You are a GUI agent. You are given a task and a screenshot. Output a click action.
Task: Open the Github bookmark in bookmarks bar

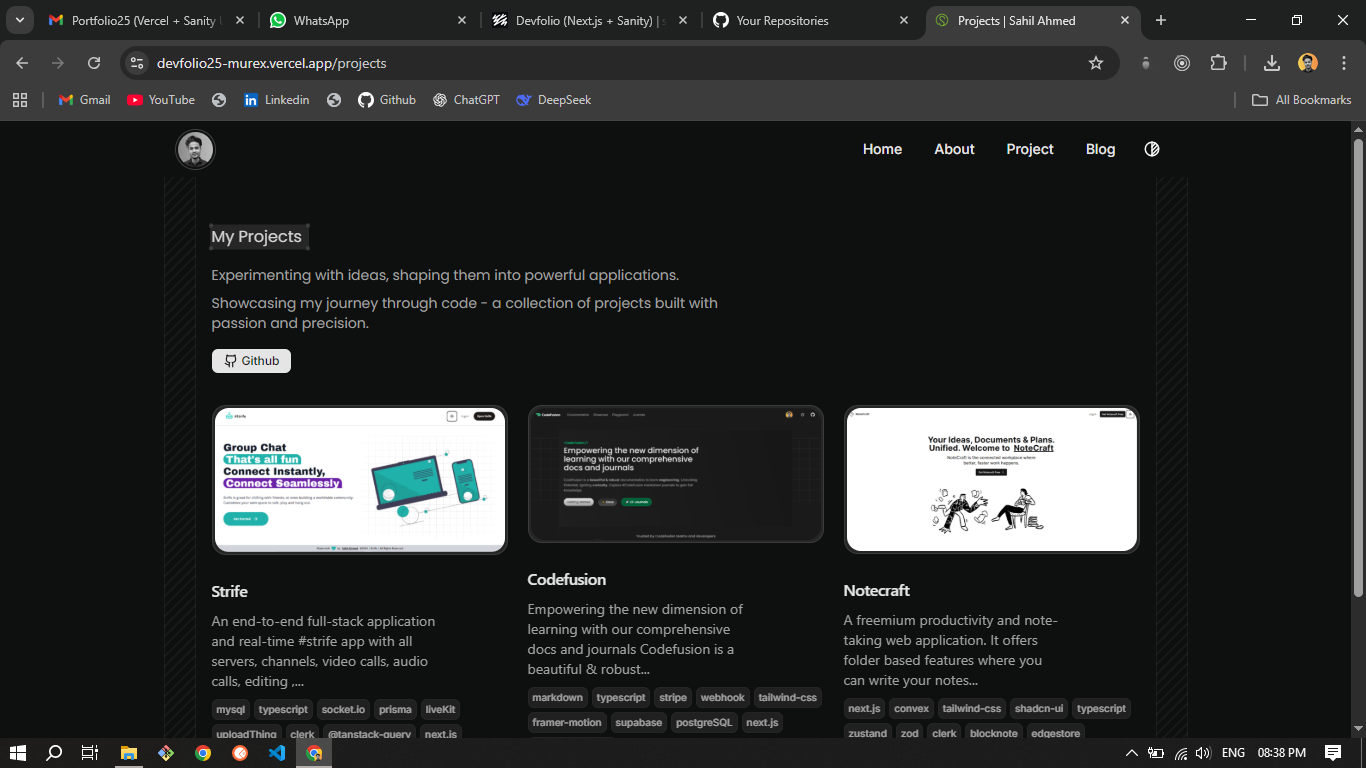click(387, 100)
